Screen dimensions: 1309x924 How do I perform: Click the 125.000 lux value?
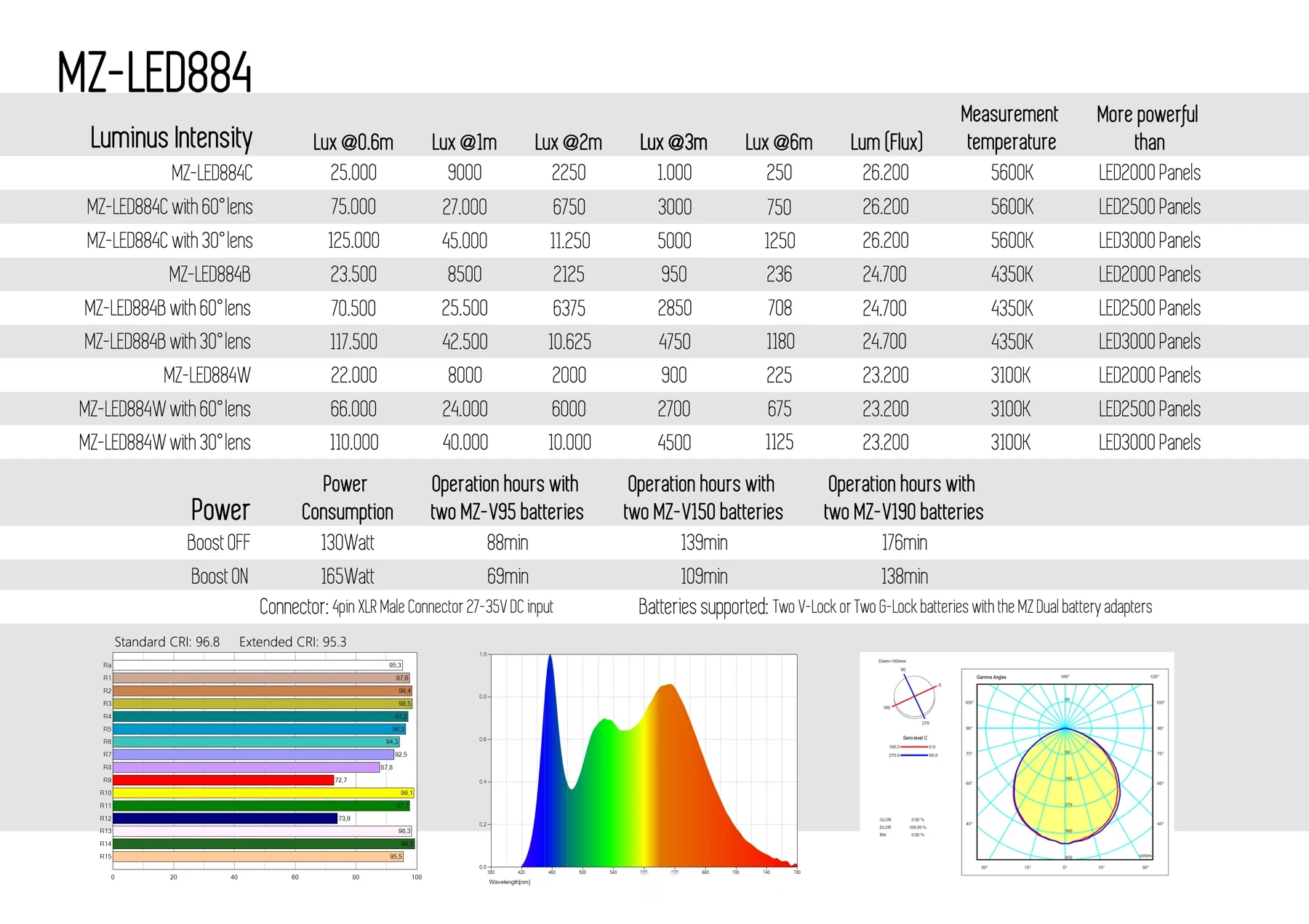(x=353, y=241)
